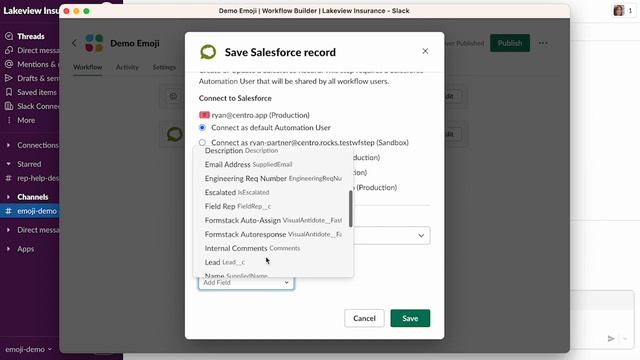Expand the Connections section in sidebar

point(8,145)
